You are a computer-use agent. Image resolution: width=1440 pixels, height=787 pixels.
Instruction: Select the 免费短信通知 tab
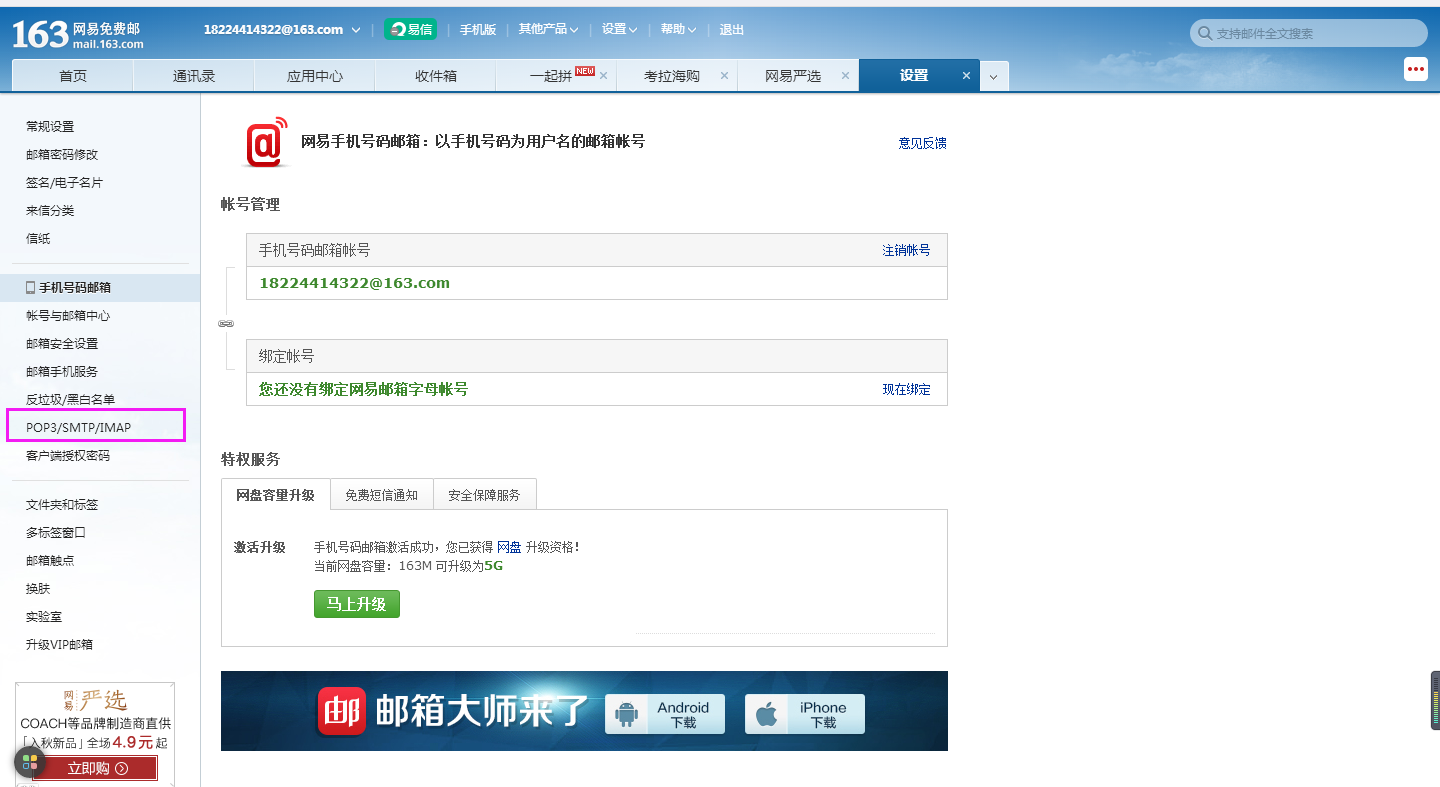point(381,495)
